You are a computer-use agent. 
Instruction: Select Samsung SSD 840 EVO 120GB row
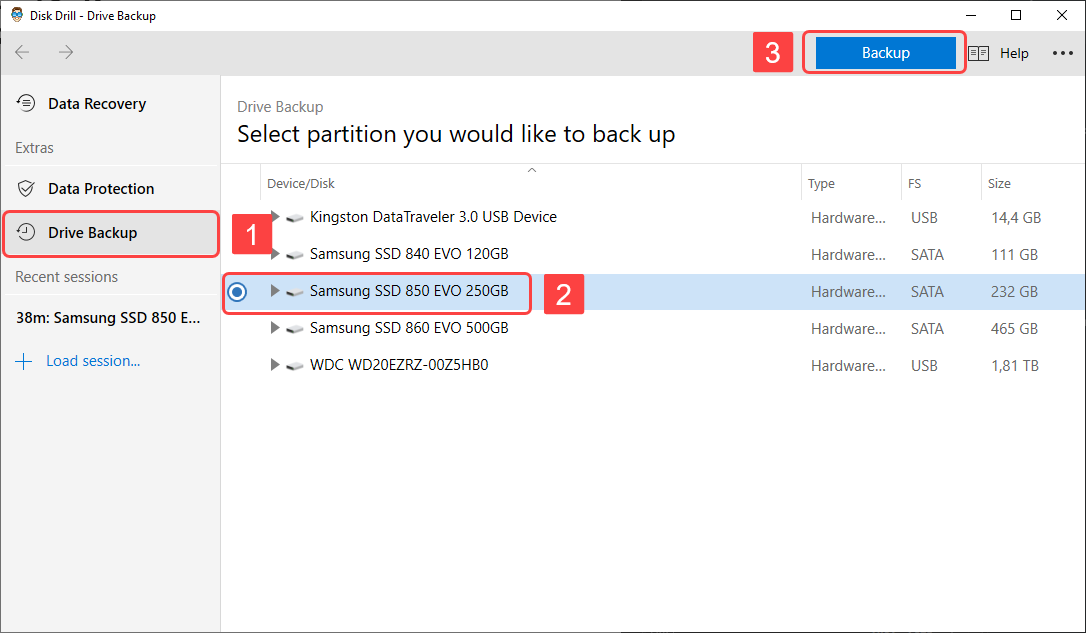pos(653,254)
